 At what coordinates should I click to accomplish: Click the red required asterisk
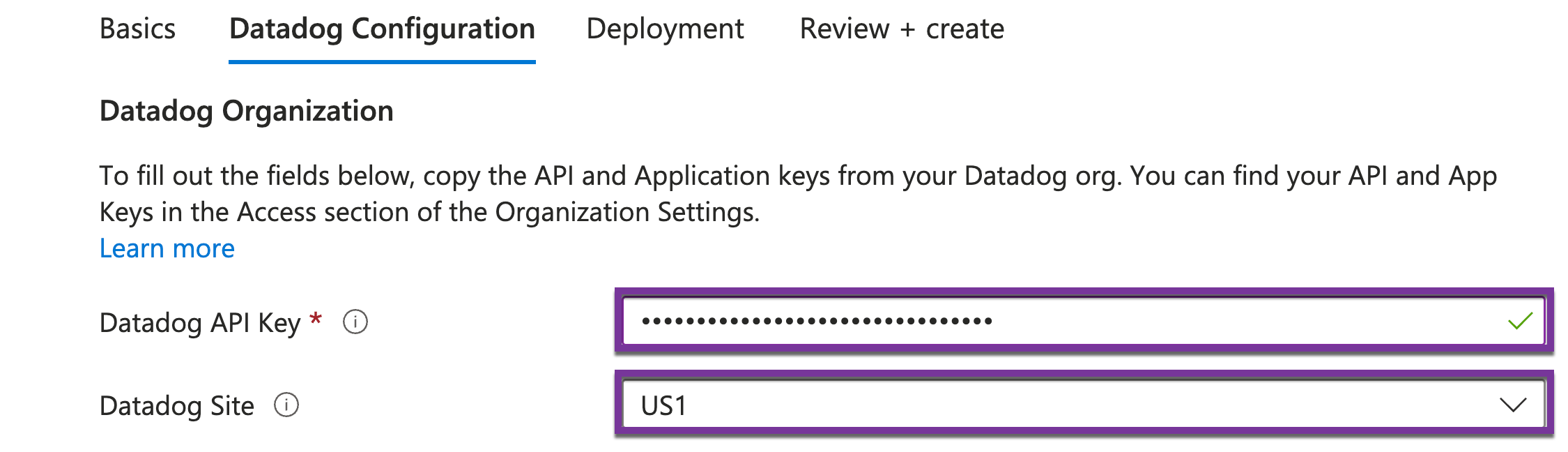(x=316, y=319)
